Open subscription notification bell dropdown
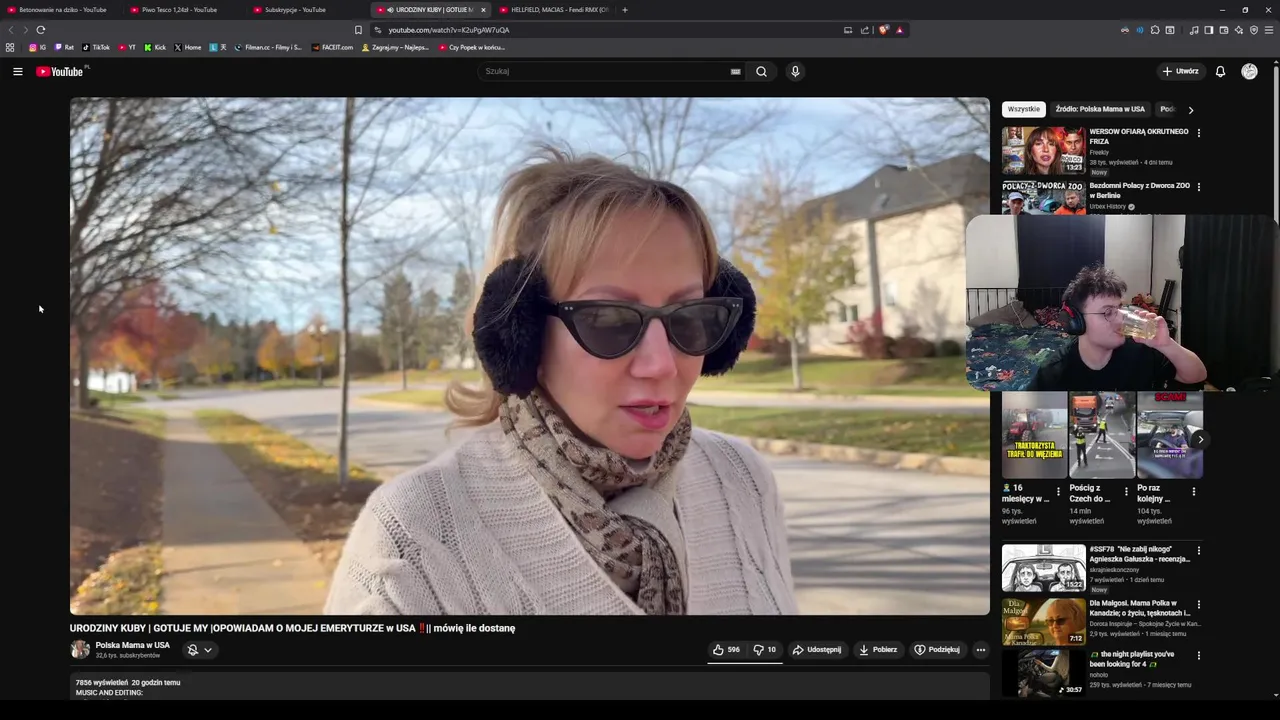Screen dimensions: 1280x720 pos(200,650)
